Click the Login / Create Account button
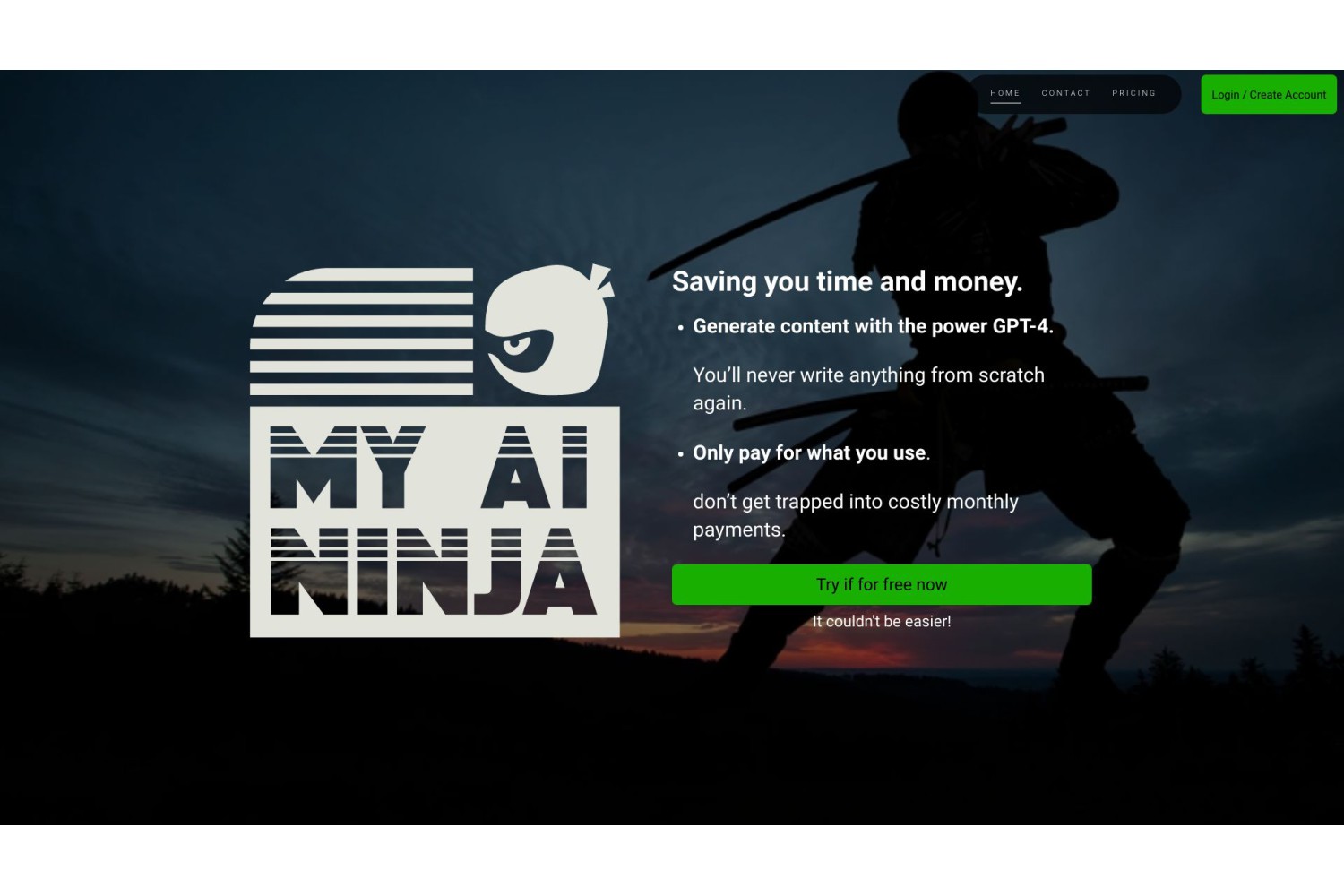The height and width of the screenshot is (896, 1344). [x=1268, y=94]
